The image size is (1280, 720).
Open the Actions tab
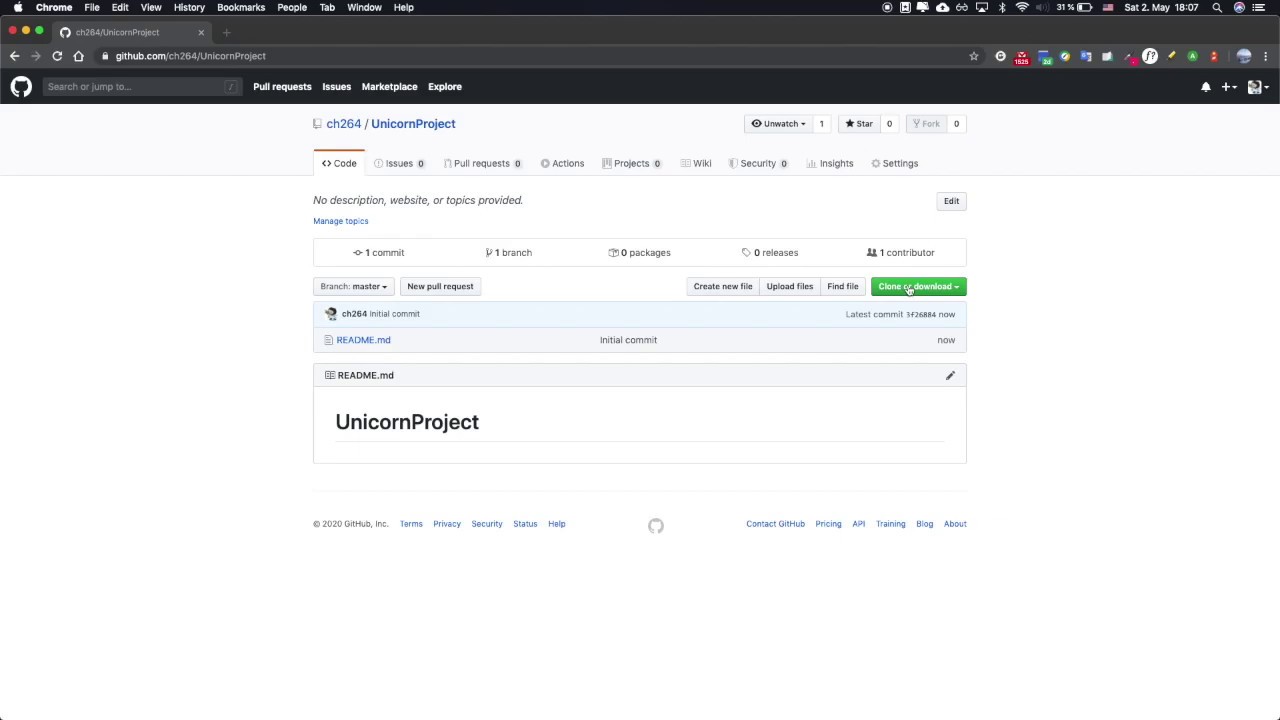[x=562, y=164]
